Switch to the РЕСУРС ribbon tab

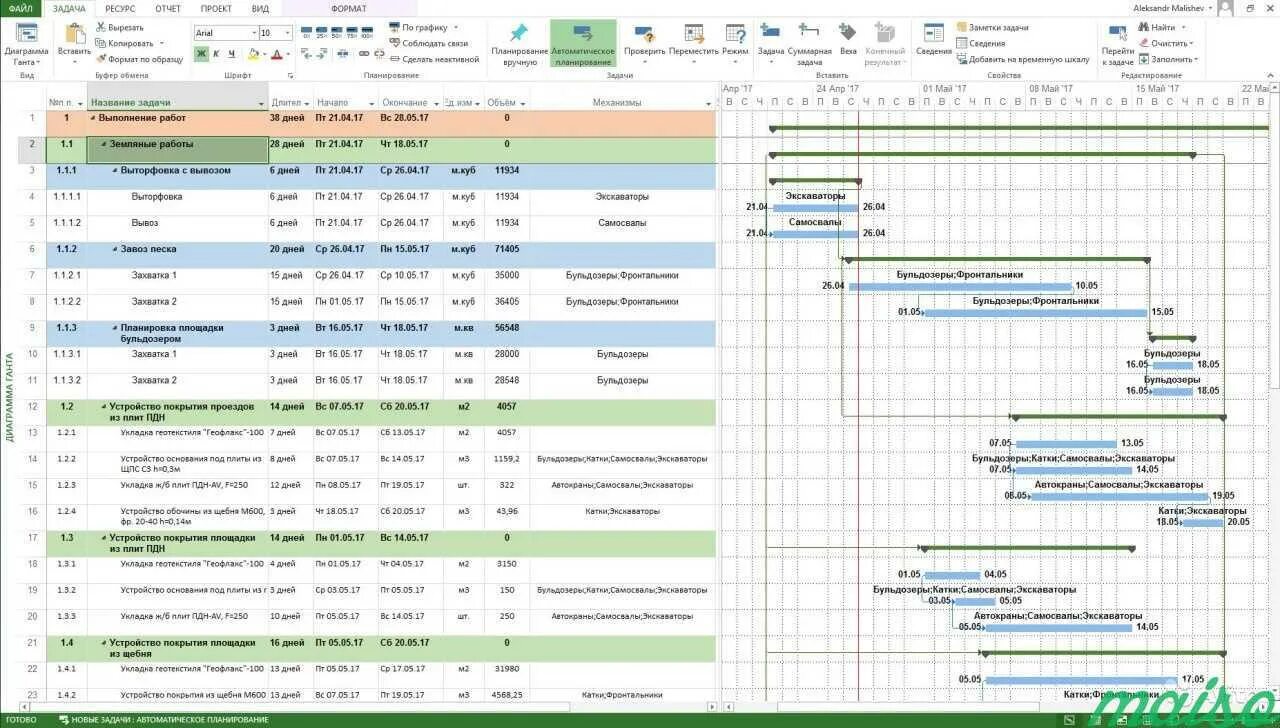118,8
